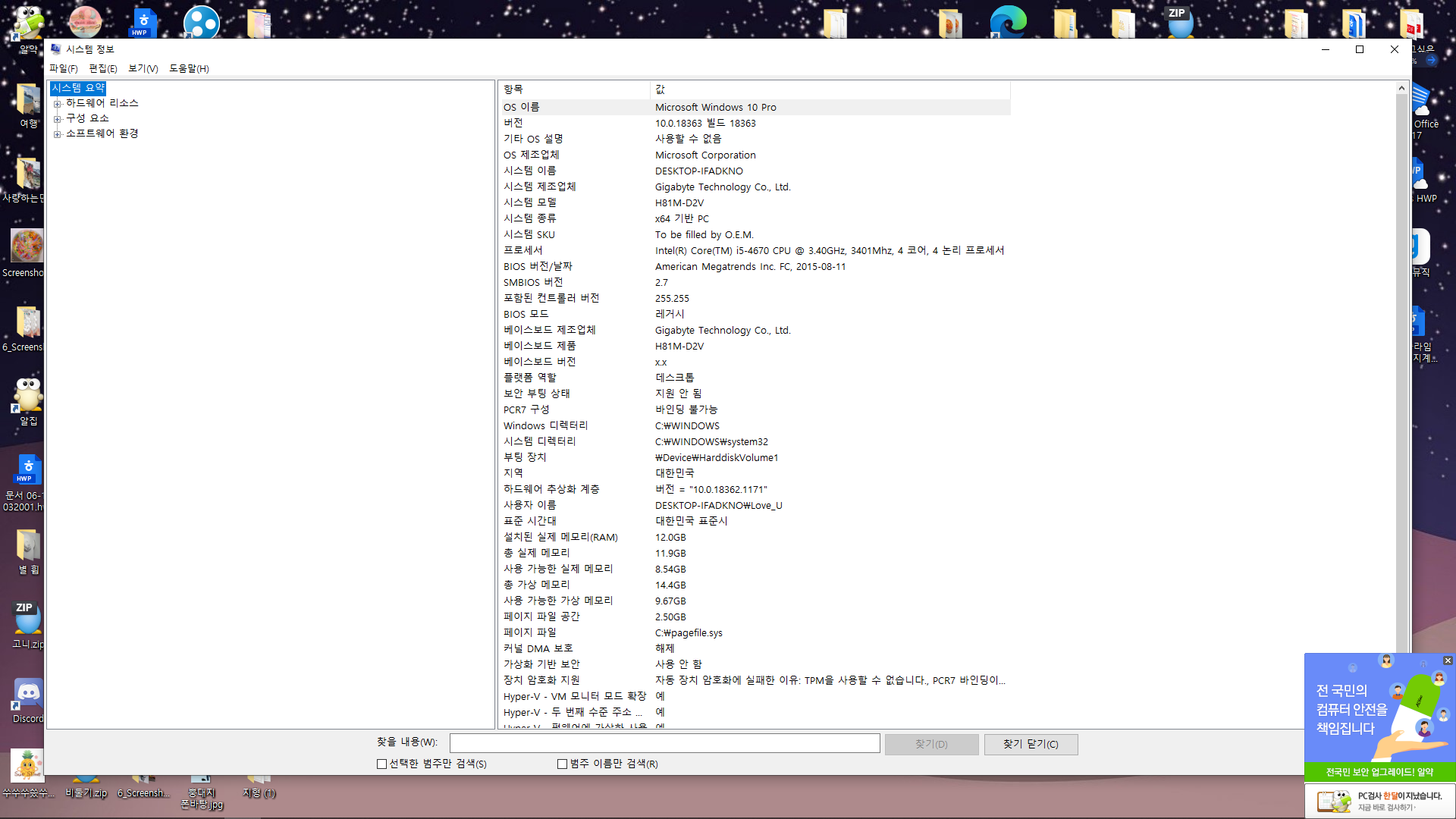Open the 알집 desktop icon
Viewport: 1456px width, 819px height.
[28, 396]
